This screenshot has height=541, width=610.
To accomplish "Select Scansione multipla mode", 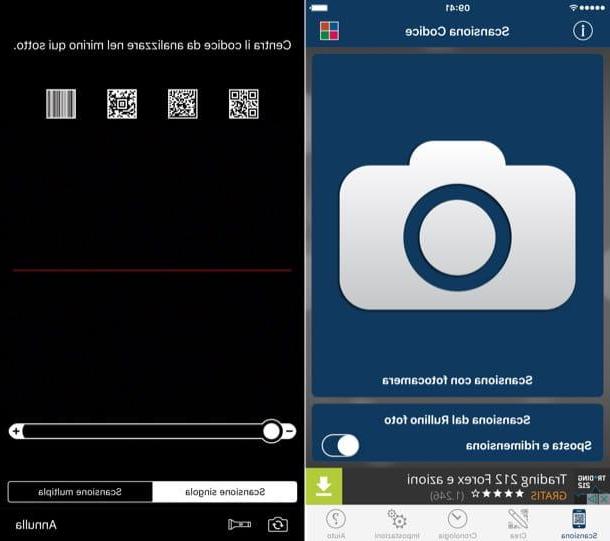I will pos(80,492).
